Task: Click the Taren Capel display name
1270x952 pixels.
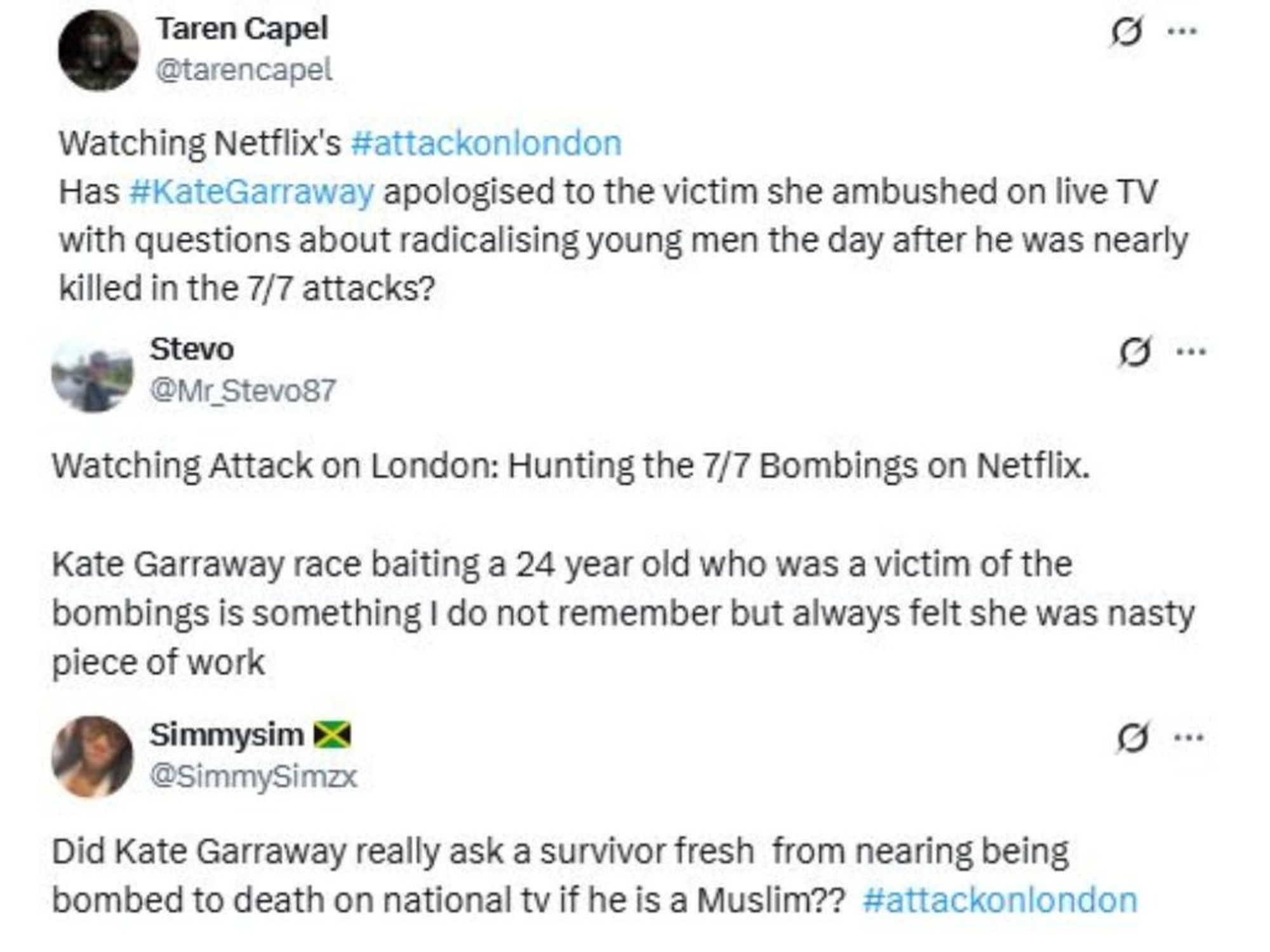Action: point(242,29)
